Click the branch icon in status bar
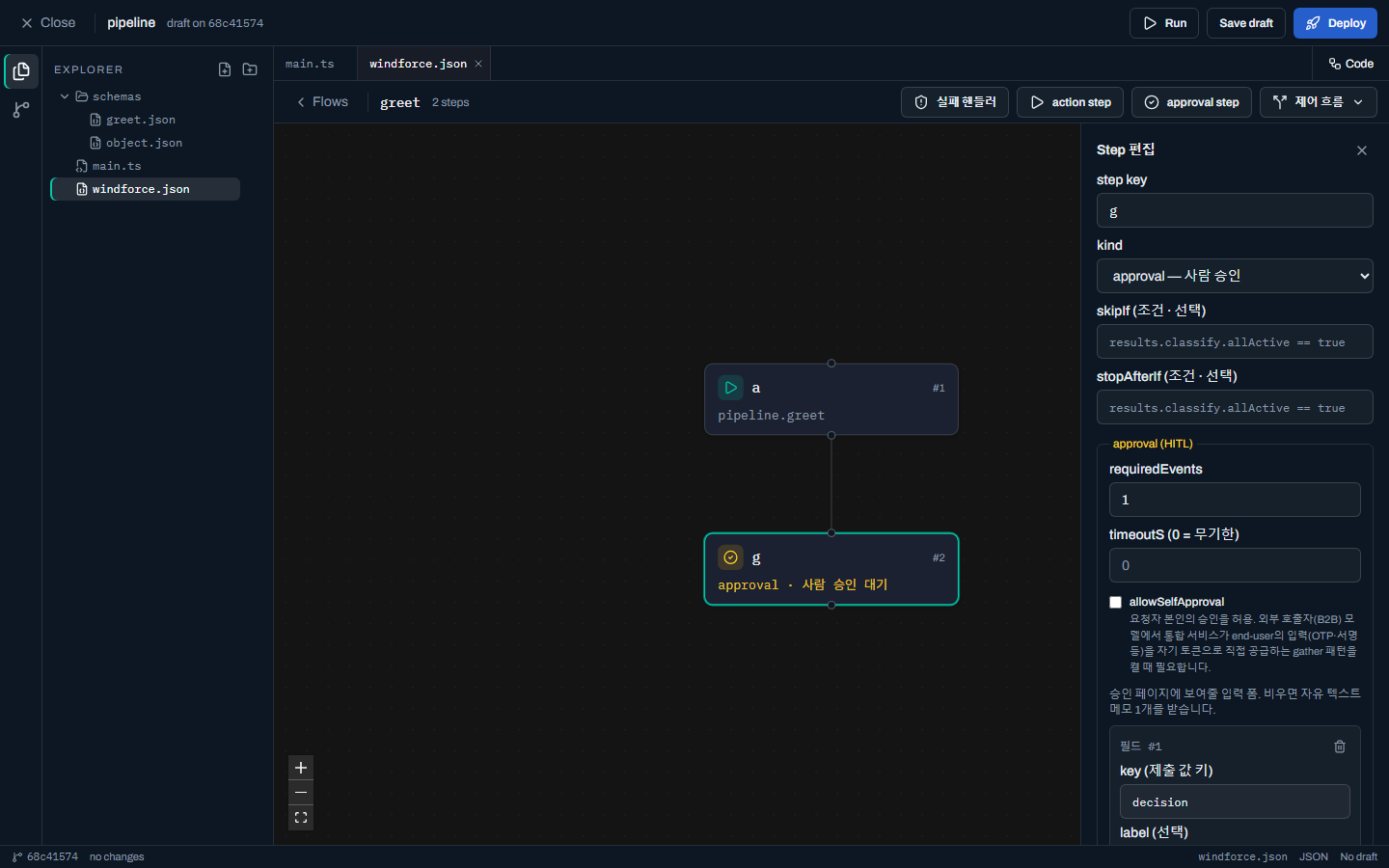This screenshot has width=1389, height=868. click(x=17, y=856)
